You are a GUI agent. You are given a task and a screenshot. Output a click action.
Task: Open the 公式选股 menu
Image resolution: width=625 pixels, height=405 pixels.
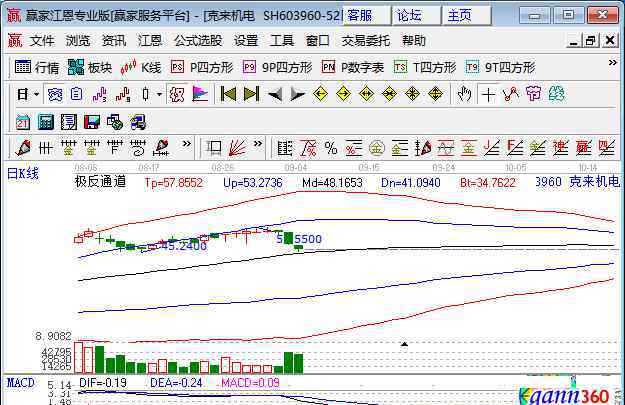pos(198,41)
